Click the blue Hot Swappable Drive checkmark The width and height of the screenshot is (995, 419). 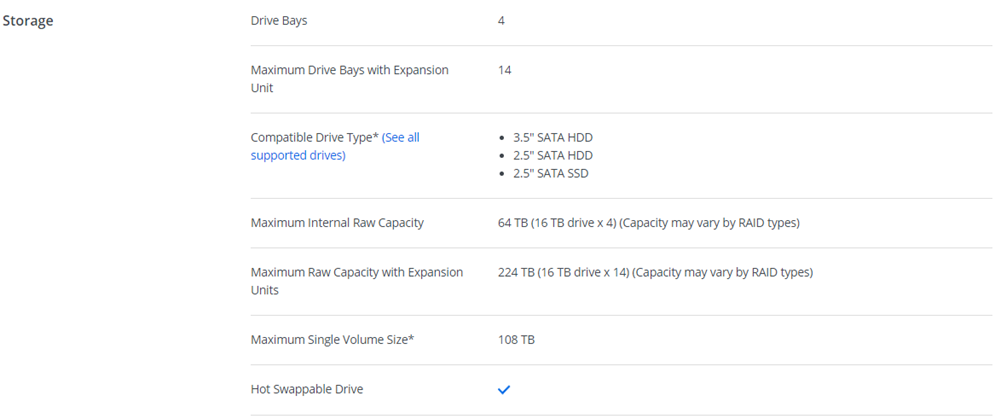pyautogui.click(x=504, y=390)
